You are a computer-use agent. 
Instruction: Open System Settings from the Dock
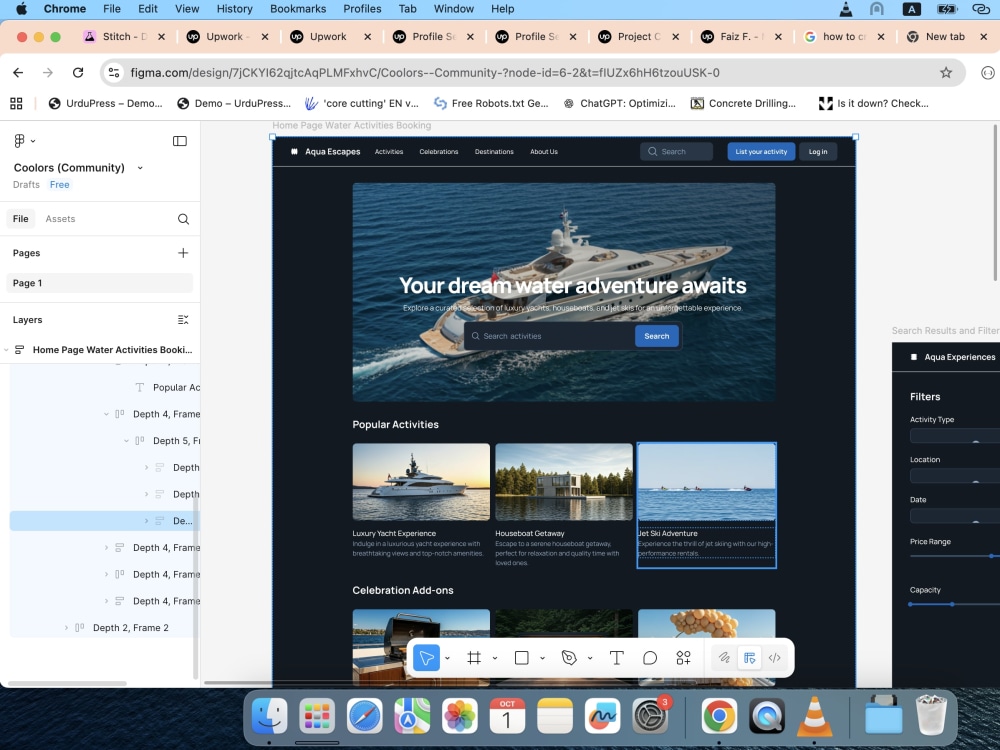[x=650, y=716]
